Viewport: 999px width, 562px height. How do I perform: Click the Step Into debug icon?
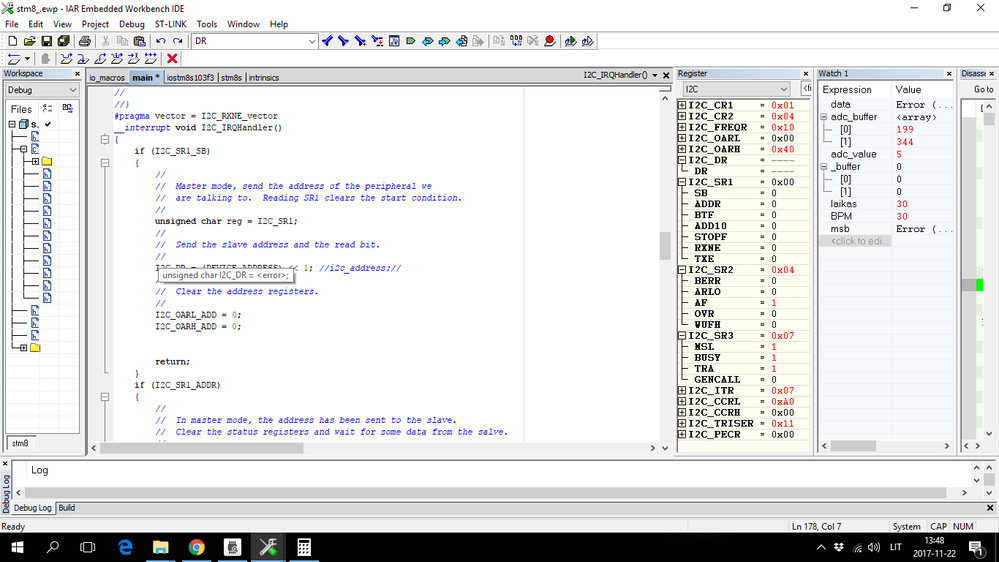[x=83, y=59]
